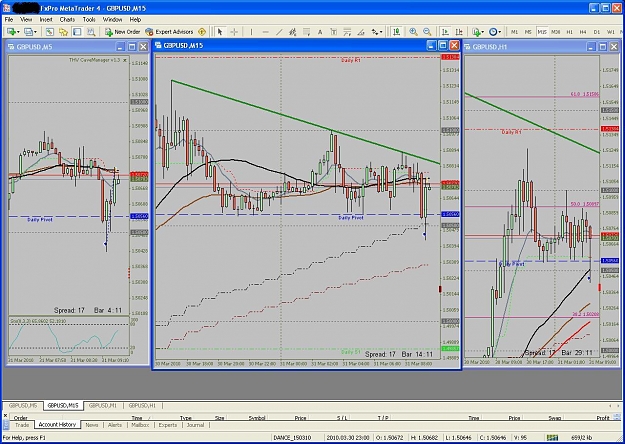Open the Tools menu
Image resolution: width=625 pixels, height=444 pixels.
[x=89, y=20]
